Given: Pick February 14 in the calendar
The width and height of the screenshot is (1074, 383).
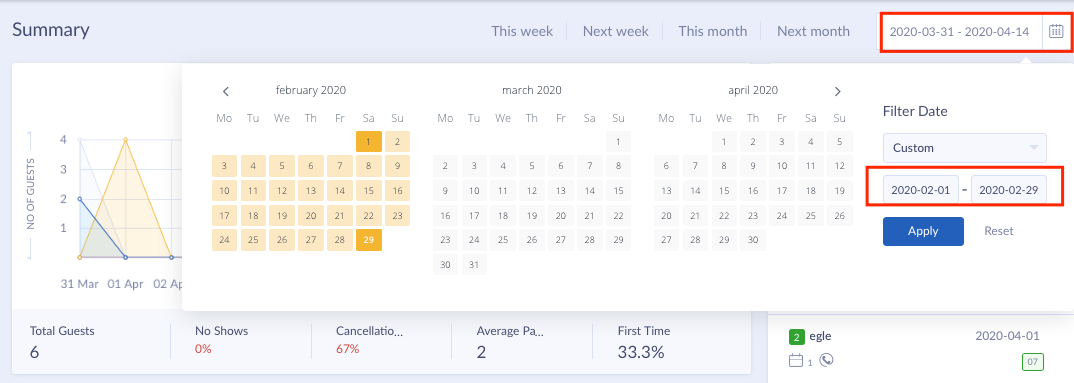Looking at the screenshot, I should [x=340, y=191].
